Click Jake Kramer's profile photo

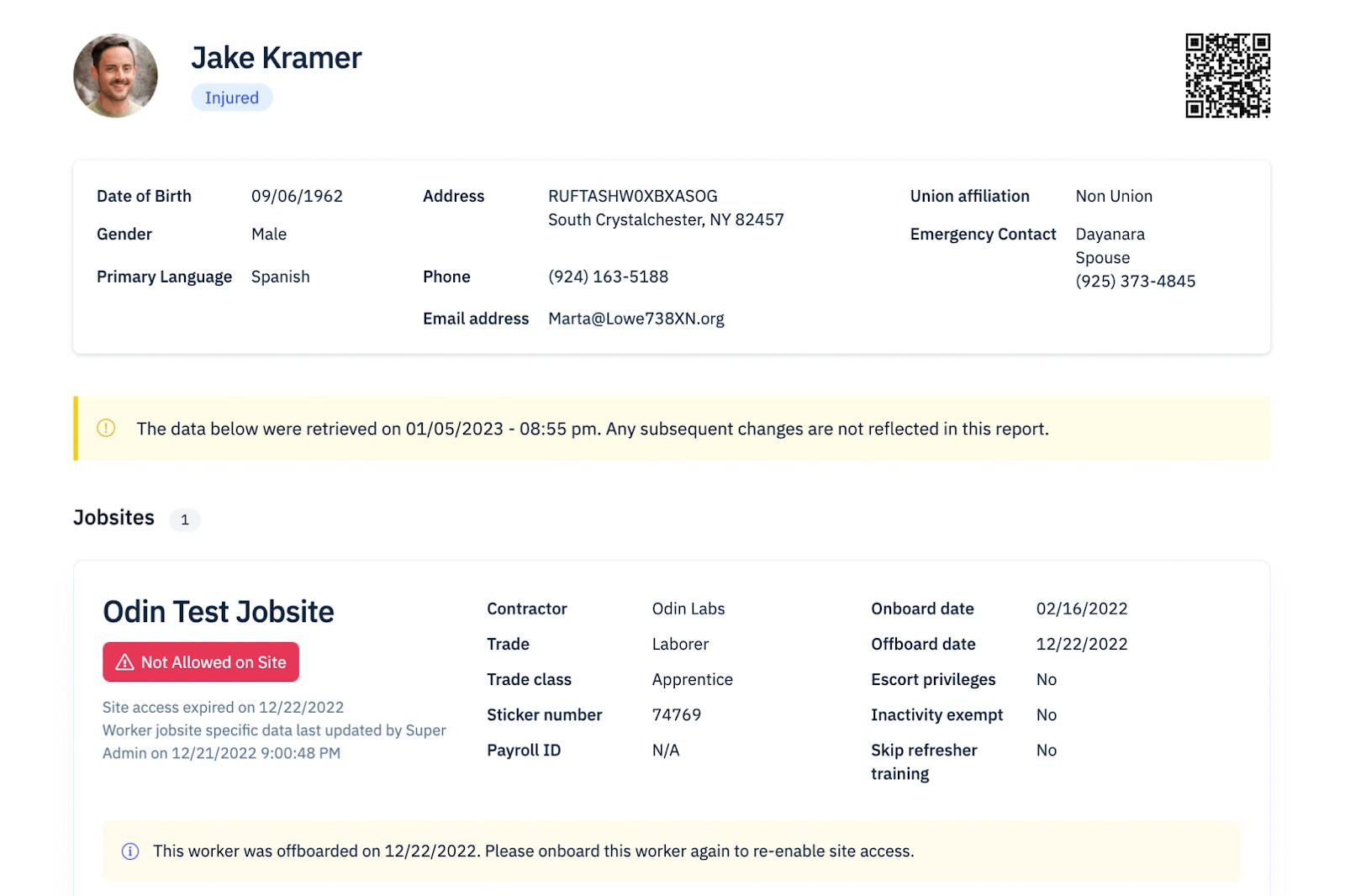point(115,76)
